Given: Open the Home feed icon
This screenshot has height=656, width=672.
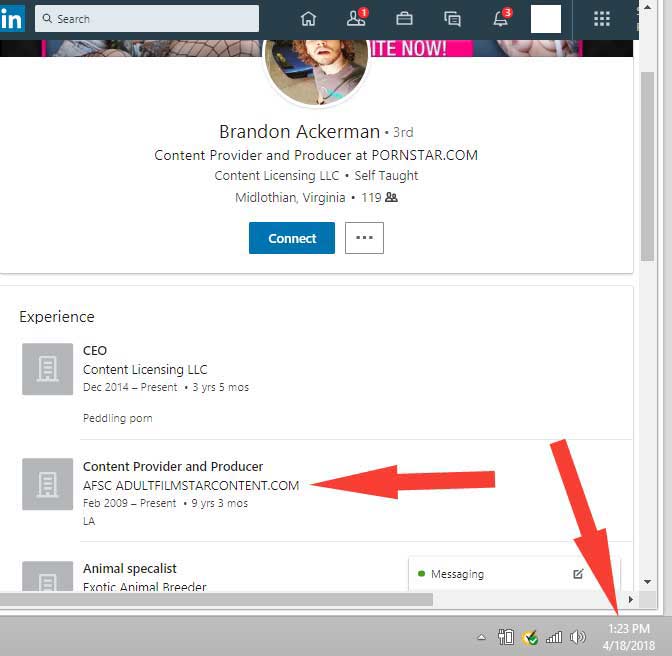Looking at the screenshot, I should coord(309,19).
